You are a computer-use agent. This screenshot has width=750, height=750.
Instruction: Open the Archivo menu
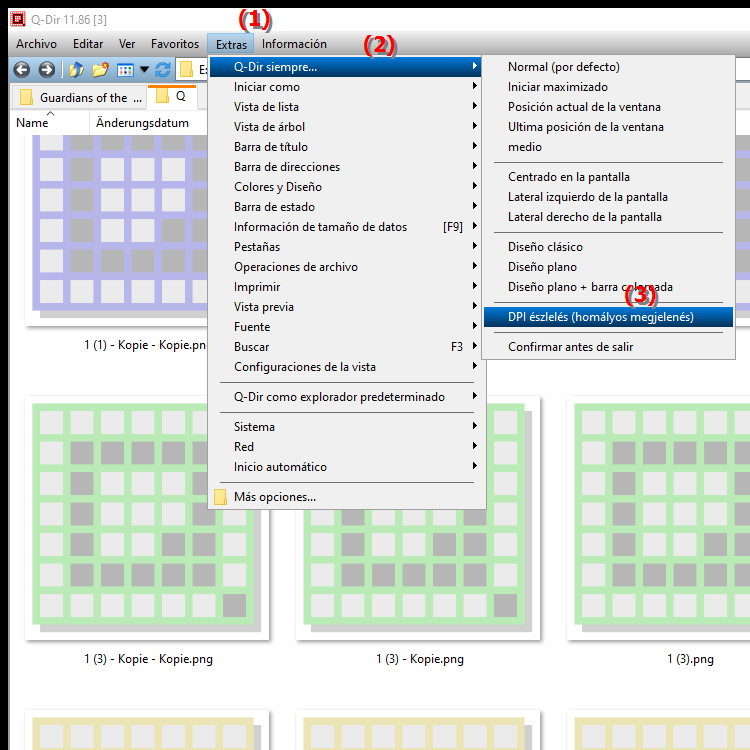tap(36, 44)
